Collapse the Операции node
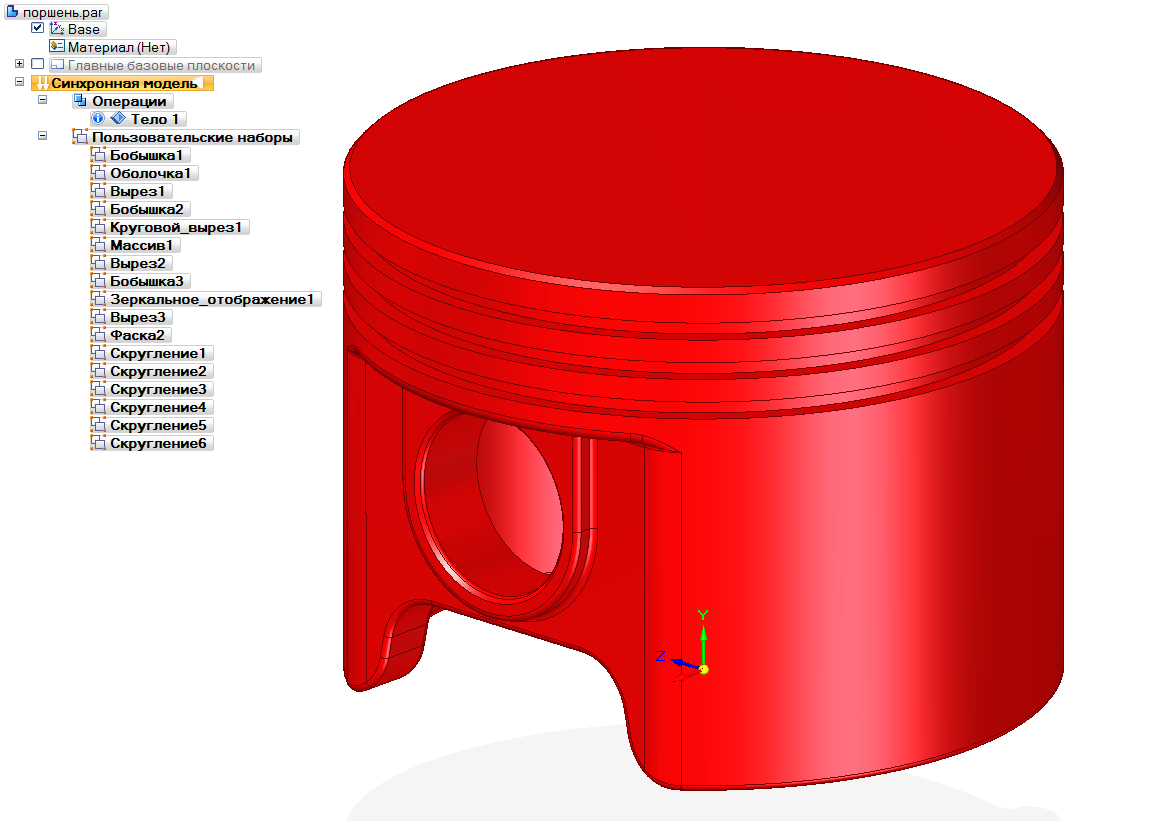Screen dimensions: 1155x821 point(43,99)
